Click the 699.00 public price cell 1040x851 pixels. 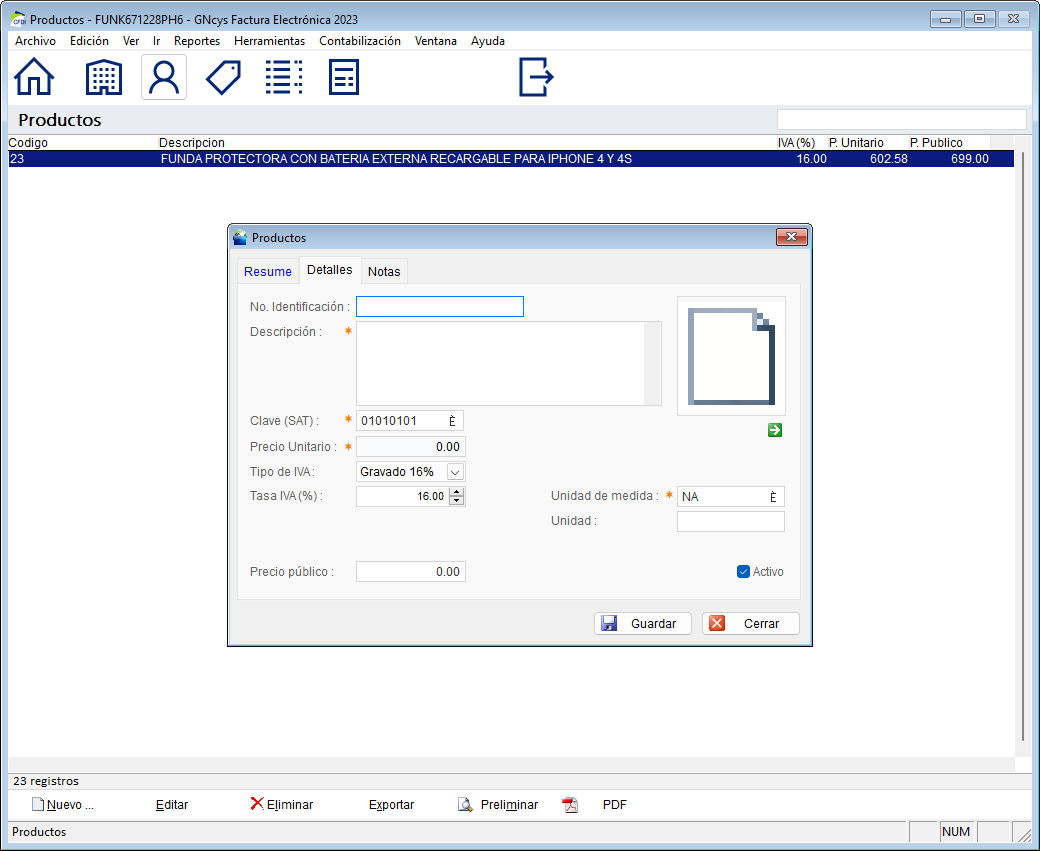click(970, 159)
